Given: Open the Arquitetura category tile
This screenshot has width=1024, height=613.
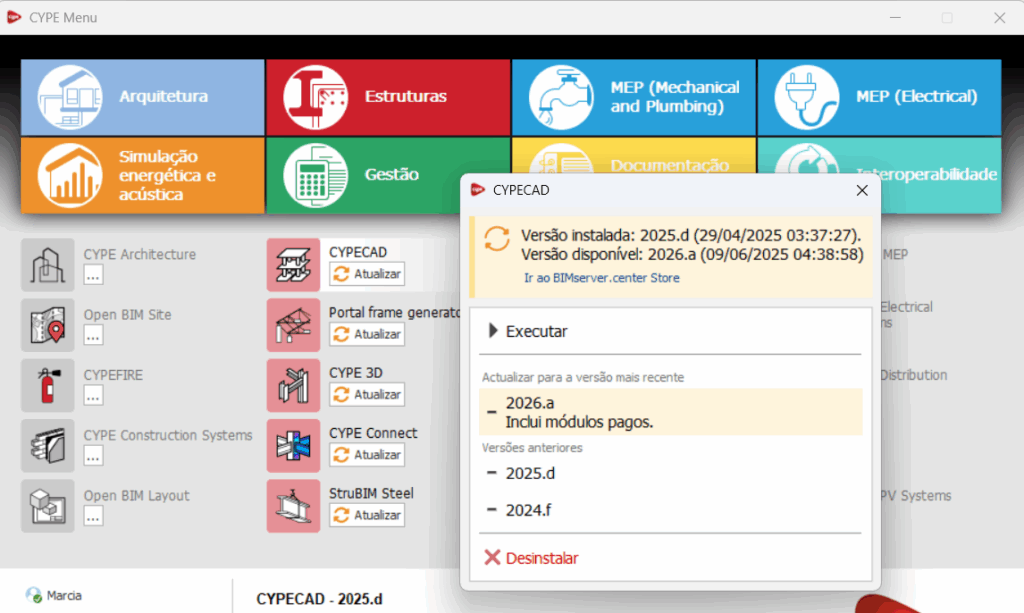Looking at the screenshot, I should click(x=142, y=97).
